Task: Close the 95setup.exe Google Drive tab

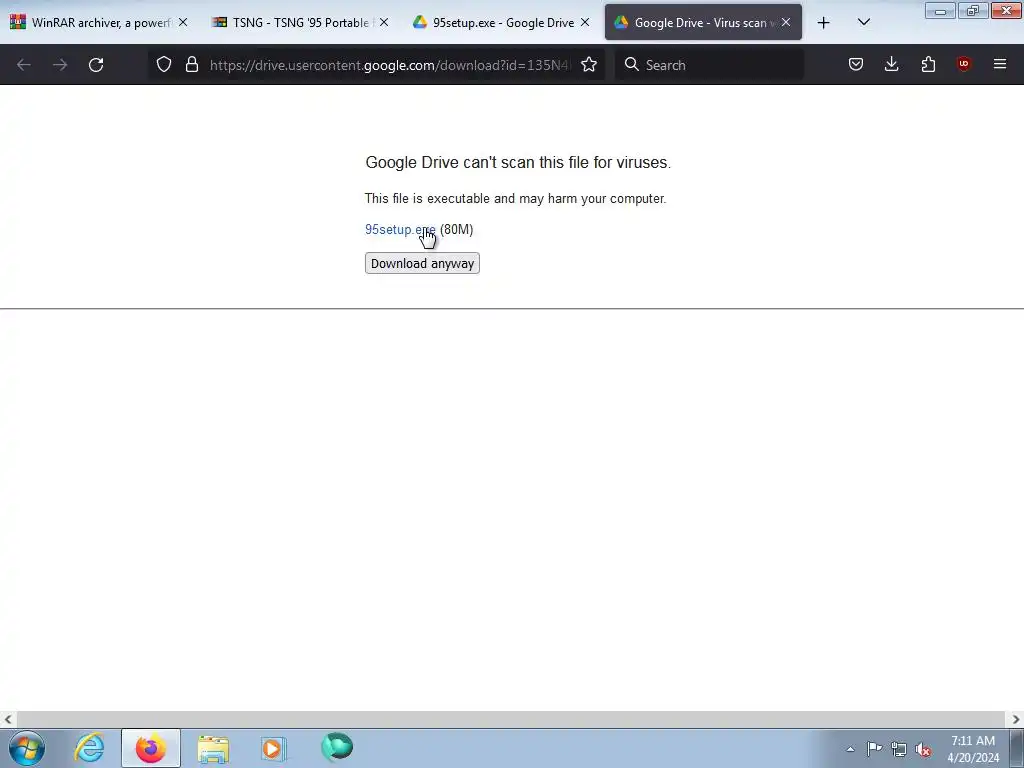Action: (x=585, y=22)
